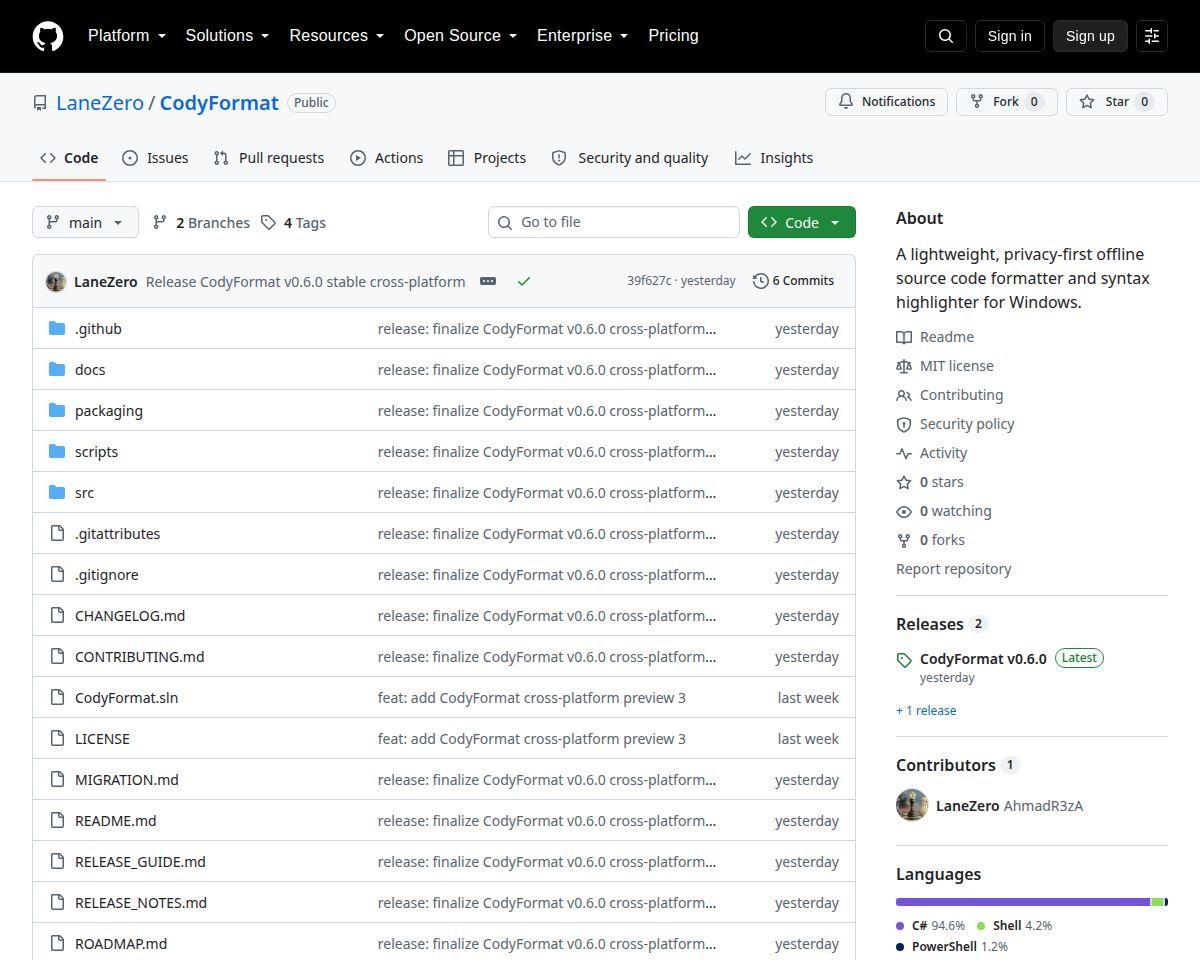View the 2 Branches link
The width and height of the screenshot is (1200, 960).
[201, 222]
